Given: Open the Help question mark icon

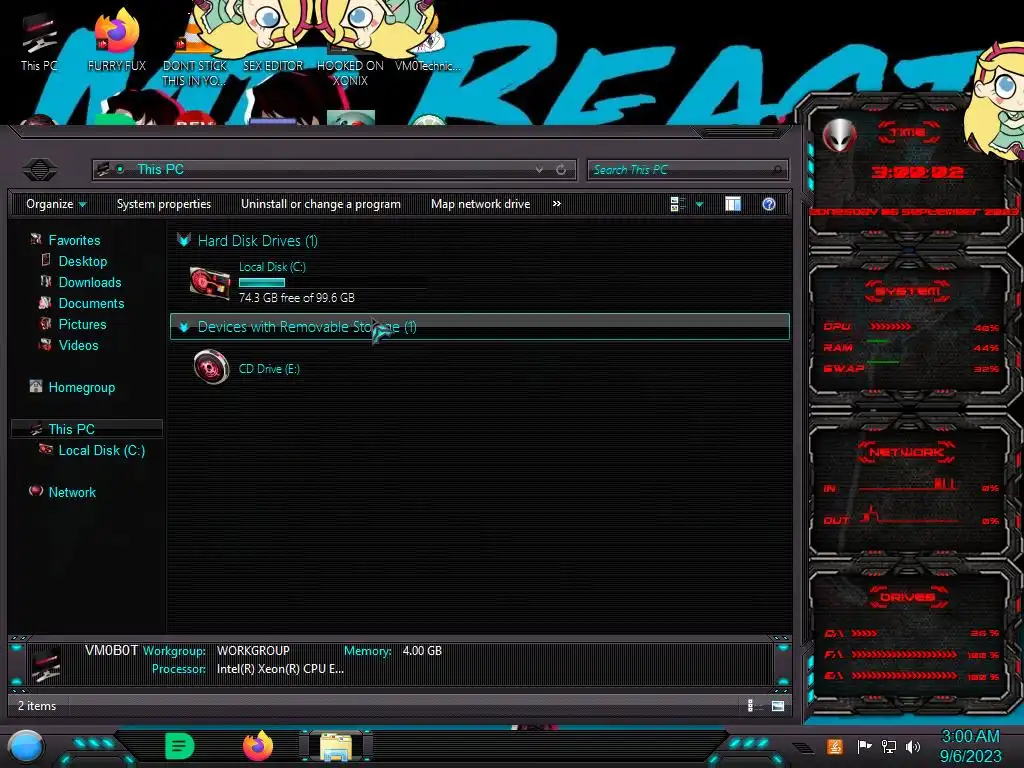Looking at the screenshot, I should pyautogui.click(x=769, y=204).
